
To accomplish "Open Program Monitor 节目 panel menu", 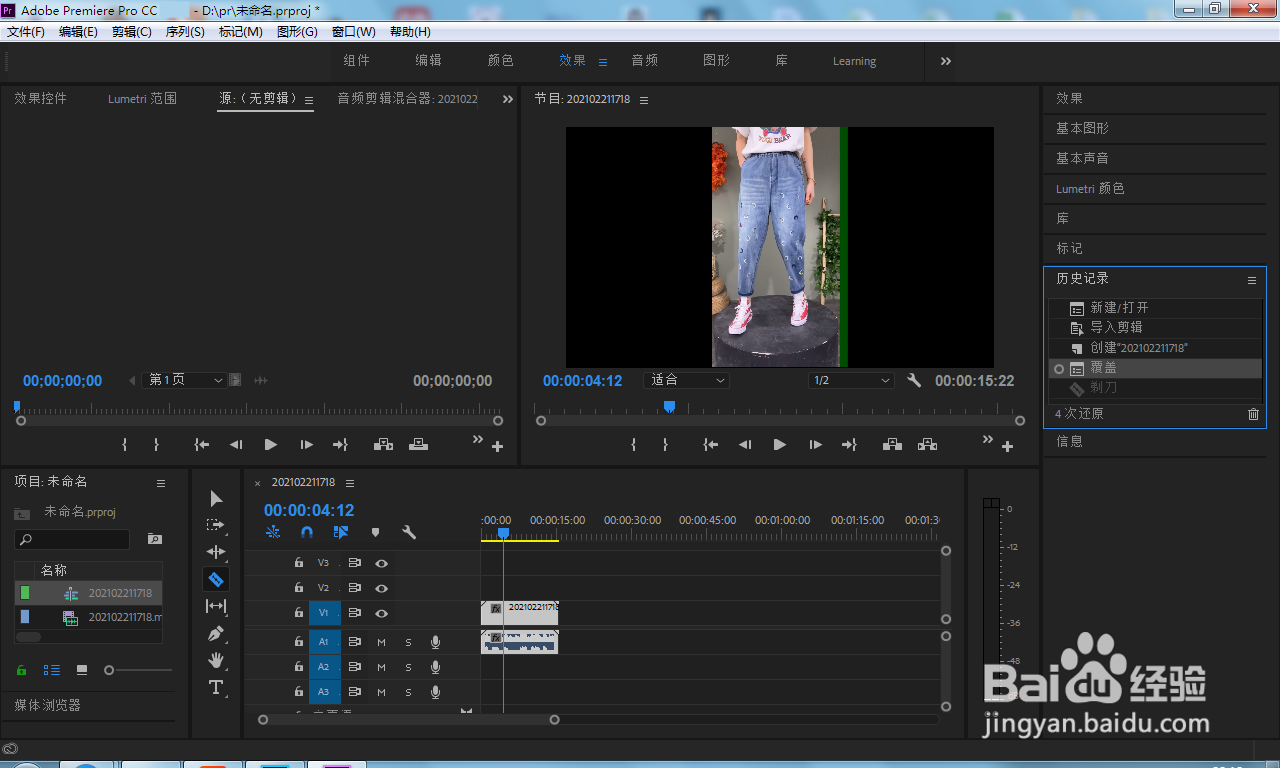I will tap(644, 100).
